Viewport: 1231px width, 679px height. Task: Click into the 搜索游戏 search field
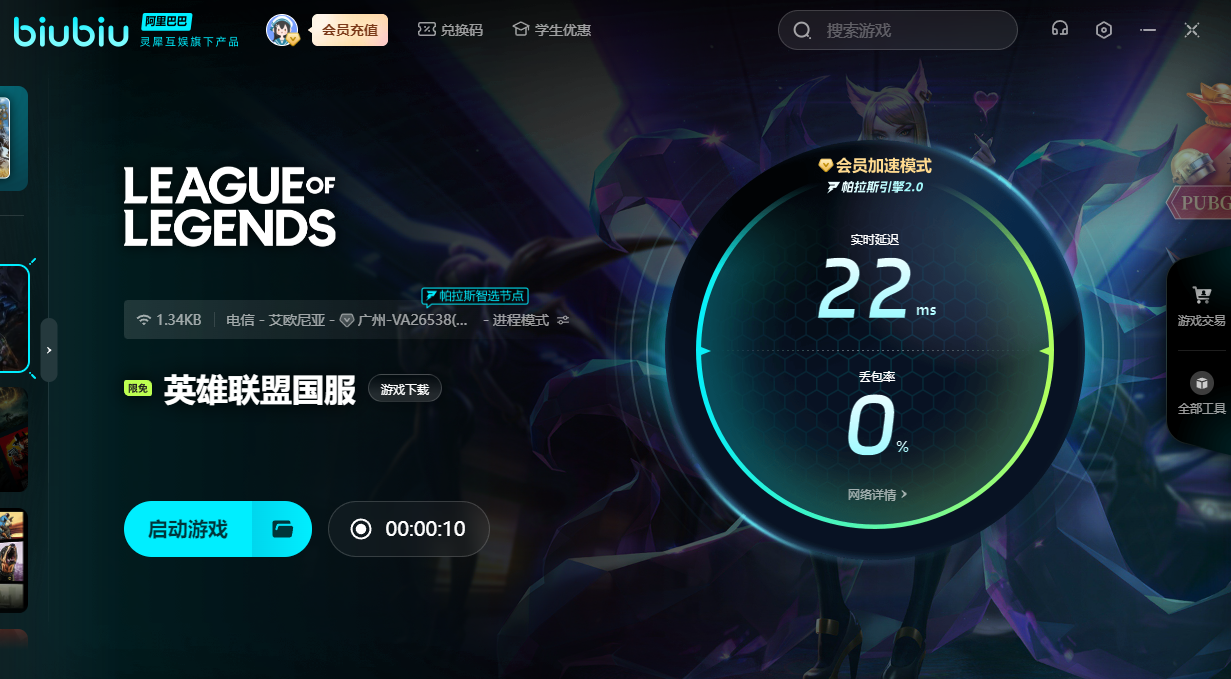[898, 30]
